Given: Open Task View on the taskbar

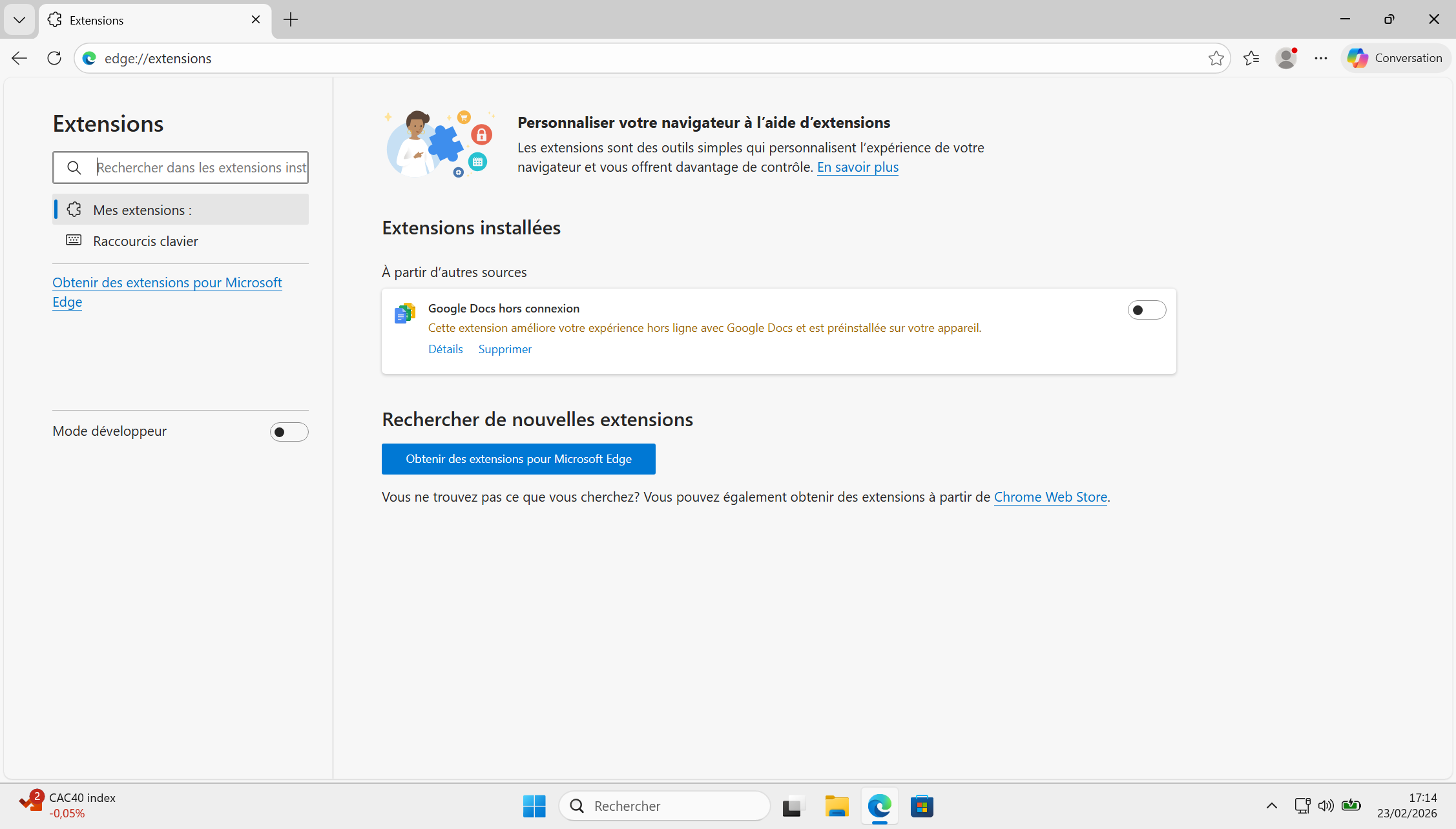Looking at the screenshot, I should [x=793, y=806].
